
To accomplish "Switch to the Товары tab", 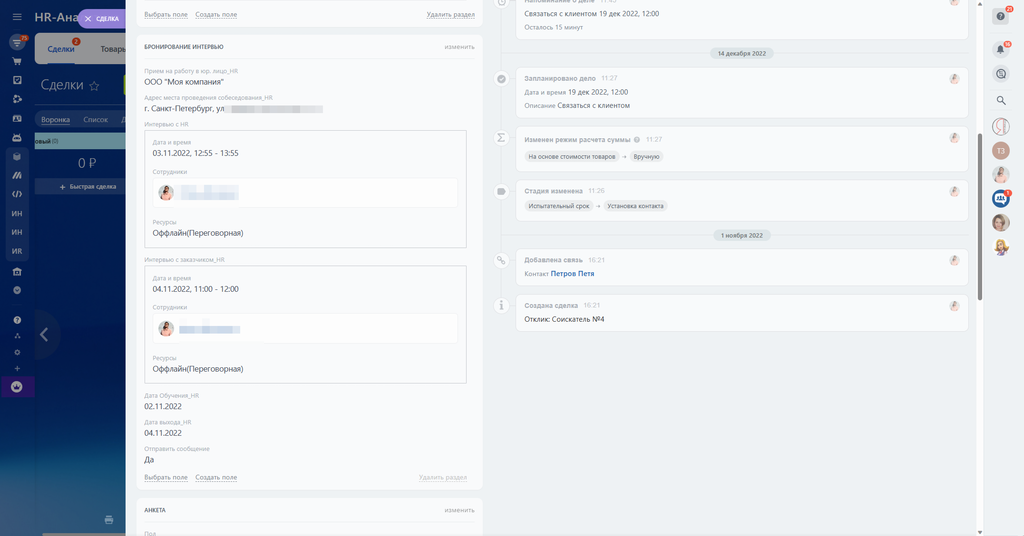I will [x=112, y=49].
